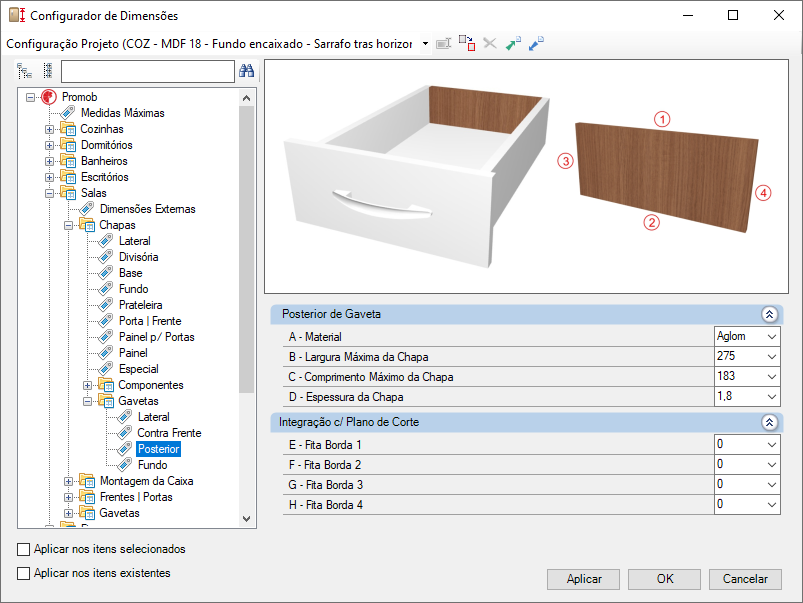Click tree scrollbar up arrow
Image resolution: width=803 pixels, height=603 pixels.
(246, 98)
